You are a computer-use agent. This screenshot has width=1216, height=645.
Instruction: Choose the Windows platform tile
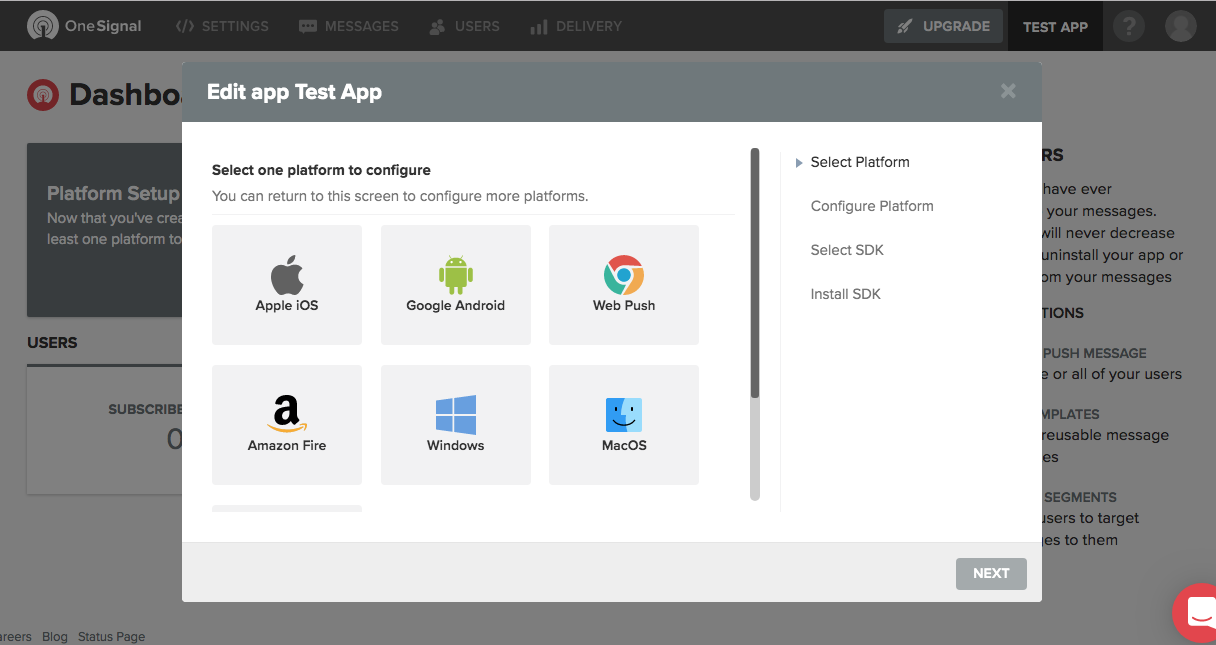coord(455,425)
